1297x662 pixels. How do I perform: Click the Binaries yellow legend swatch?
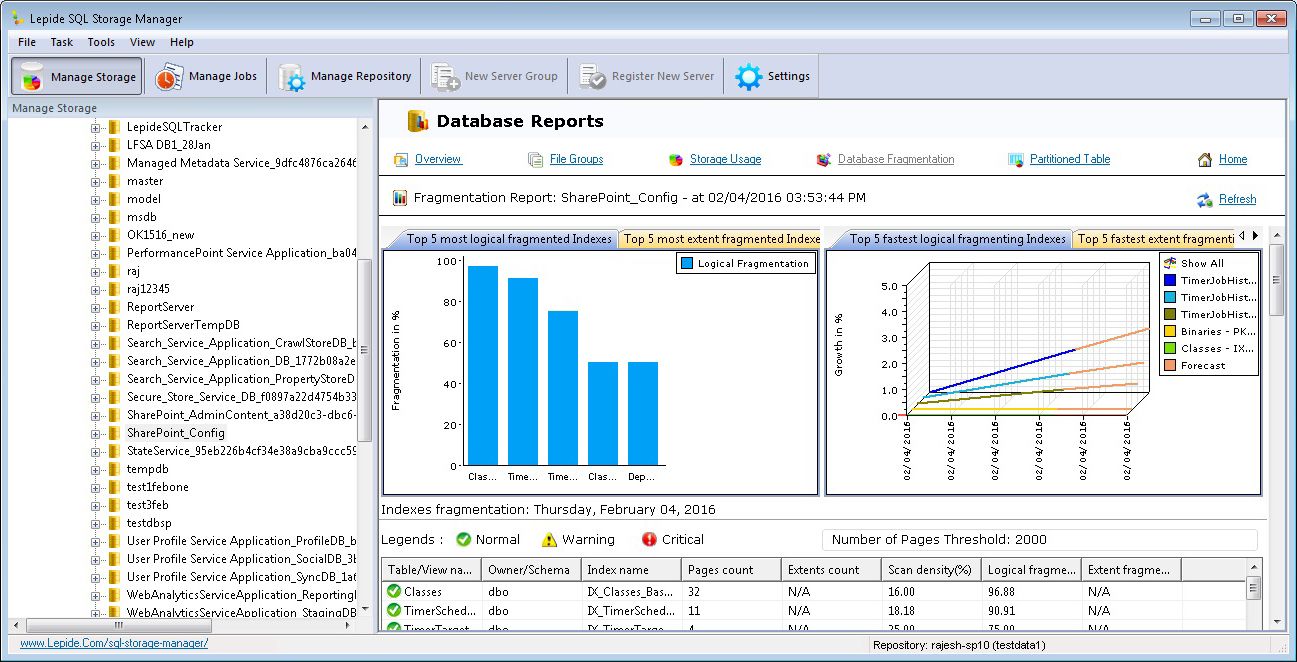tap(1170, 331)
